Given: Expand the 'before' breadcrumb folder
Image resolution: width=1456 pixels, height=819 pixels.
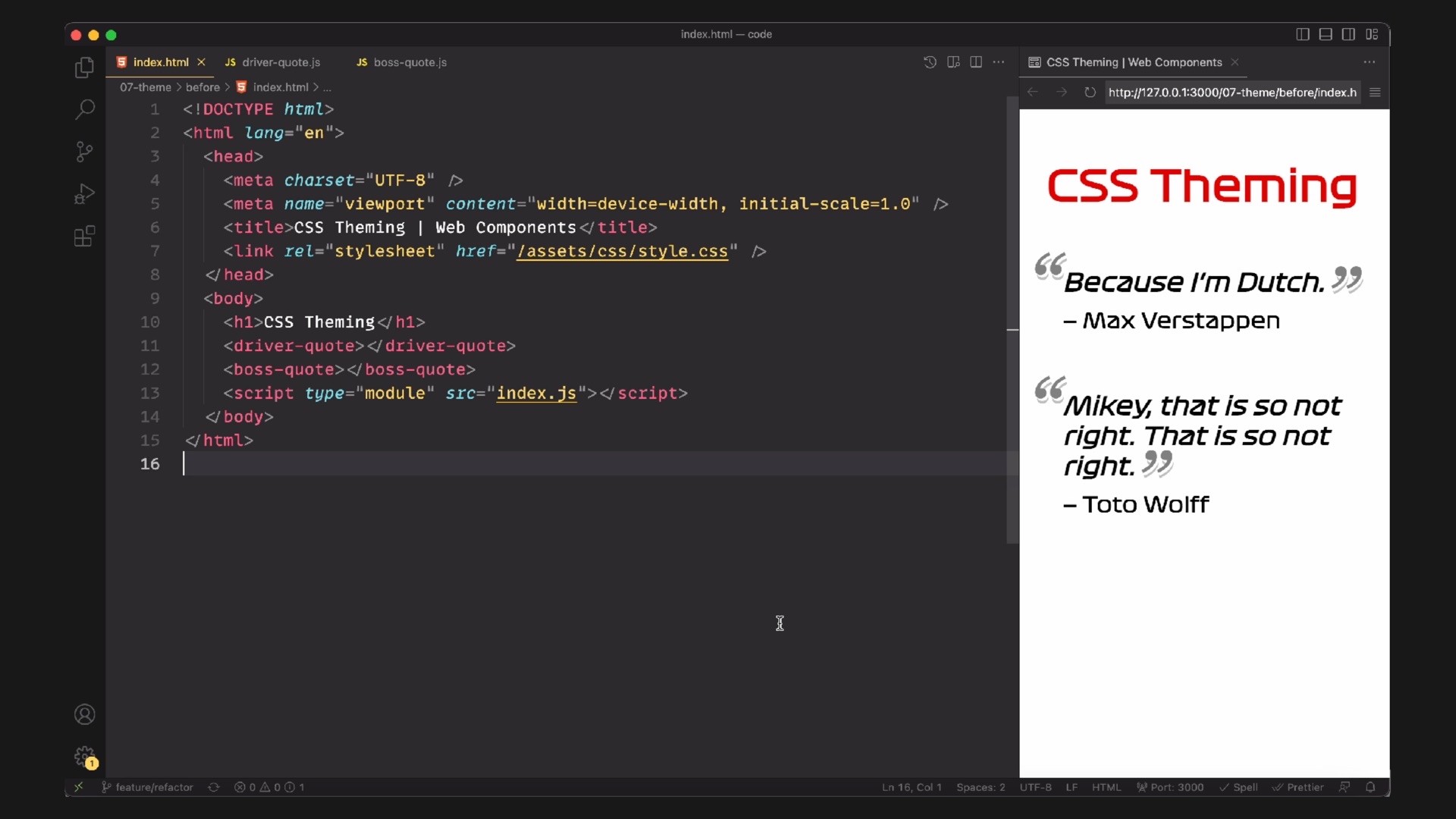Looking at the screenshot, I should click(202, 87).
